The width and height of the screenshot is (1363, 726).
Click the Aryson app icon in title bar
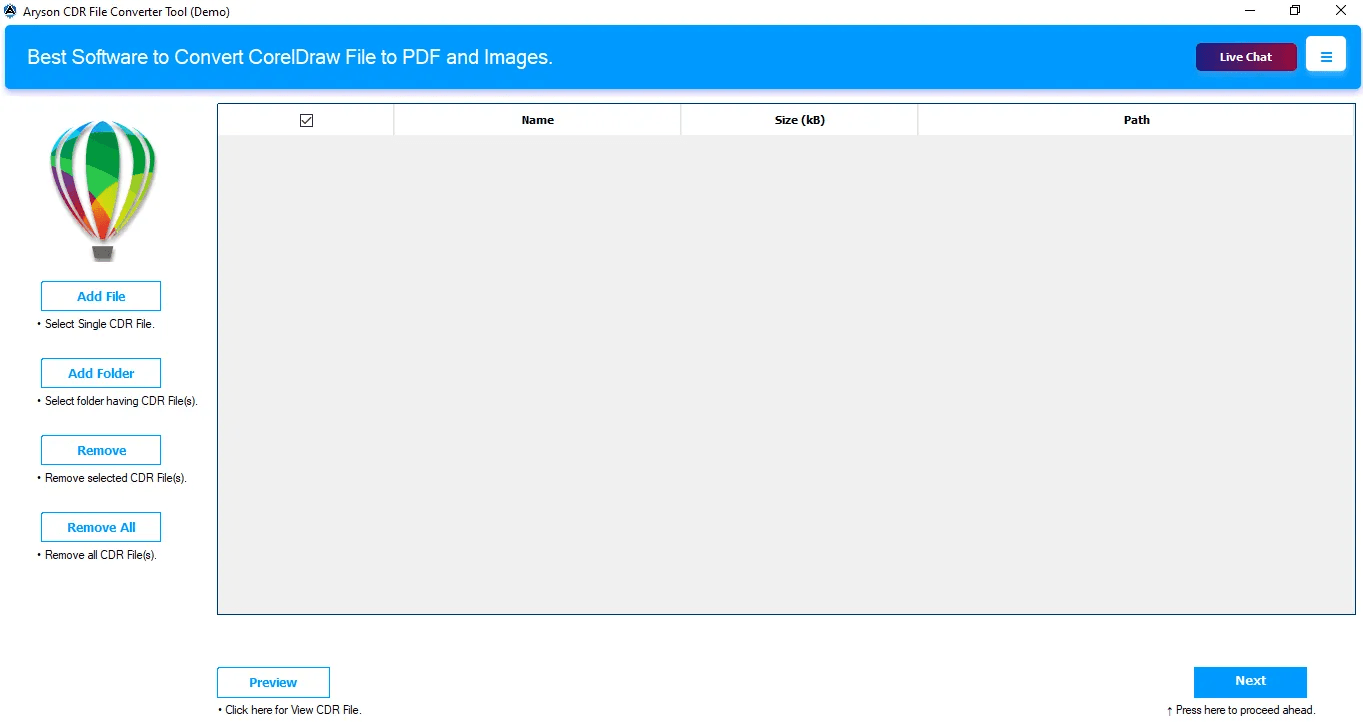pos(10,11)
